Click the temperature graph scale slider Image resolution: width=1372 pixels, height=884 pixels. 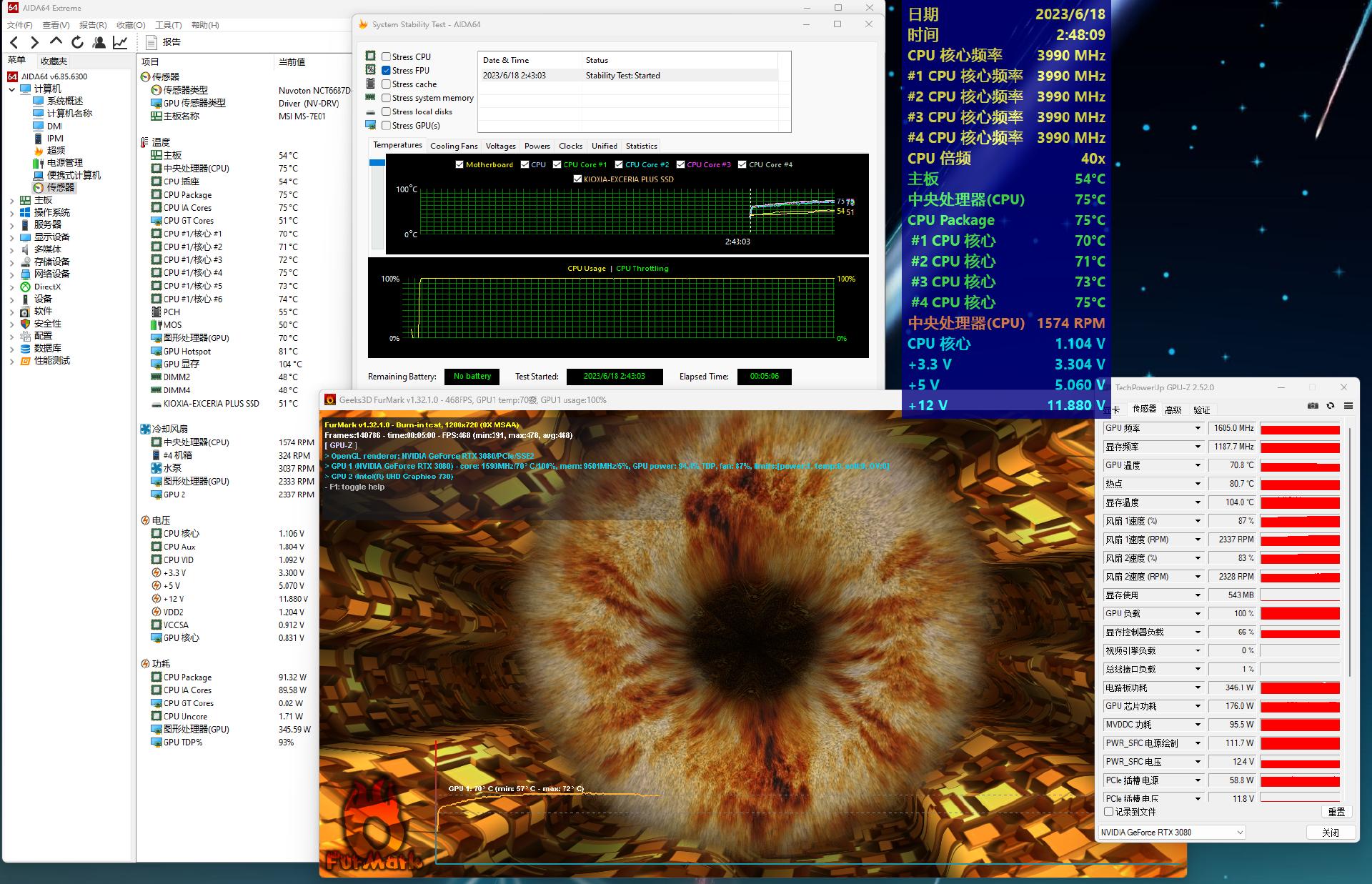[x=377, y=163]
